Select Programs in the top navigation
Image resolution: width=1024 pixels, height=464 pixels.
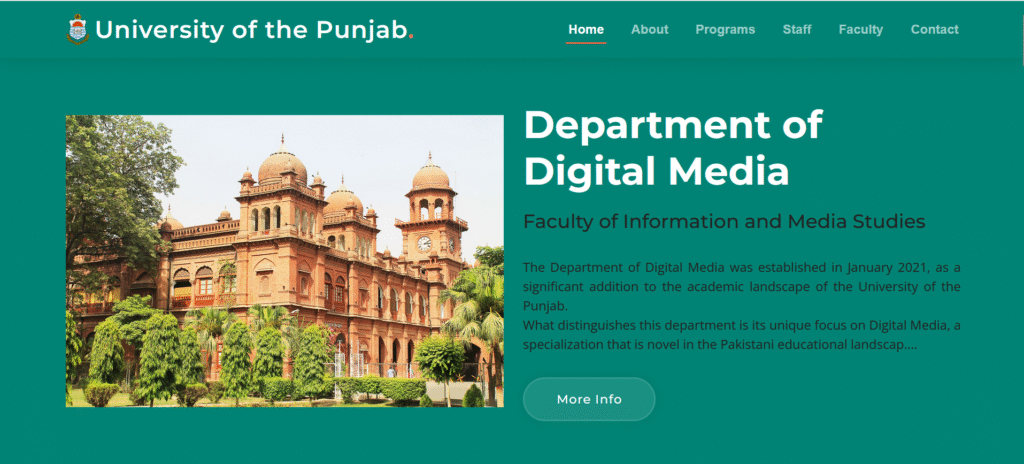tap(725, 29)
